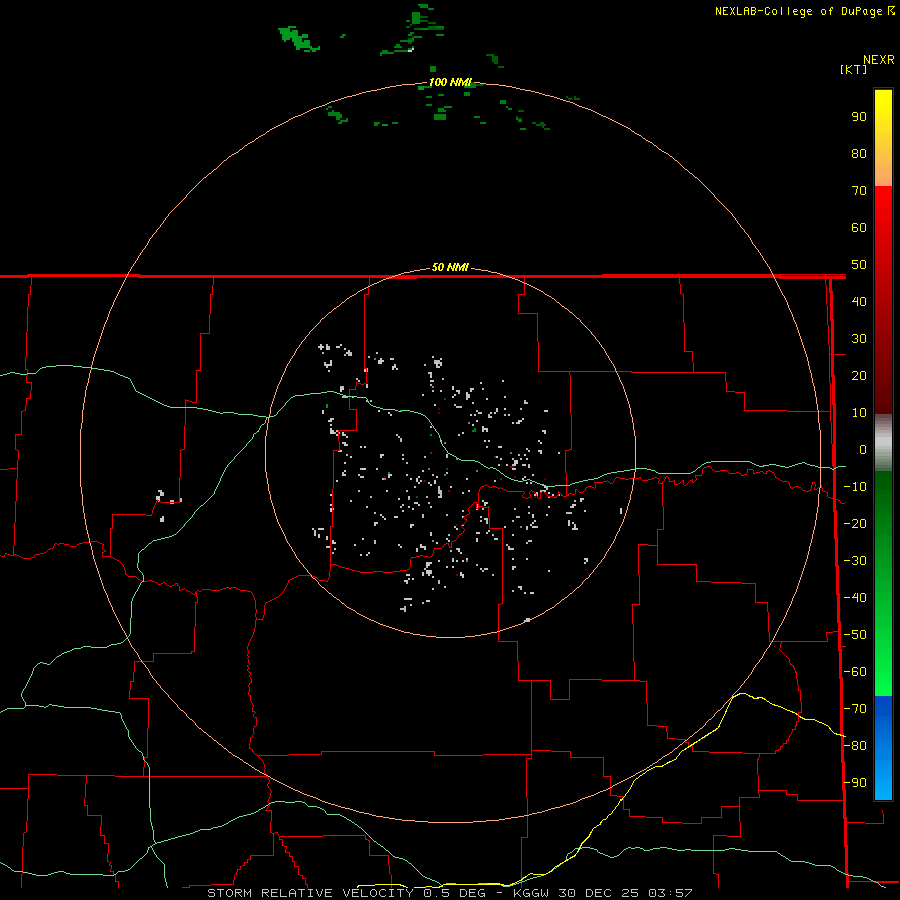The height and width of the screenshot is (900, 900).
Task: Click the -70 value on the velocity scale
Action: pos(855,709)
